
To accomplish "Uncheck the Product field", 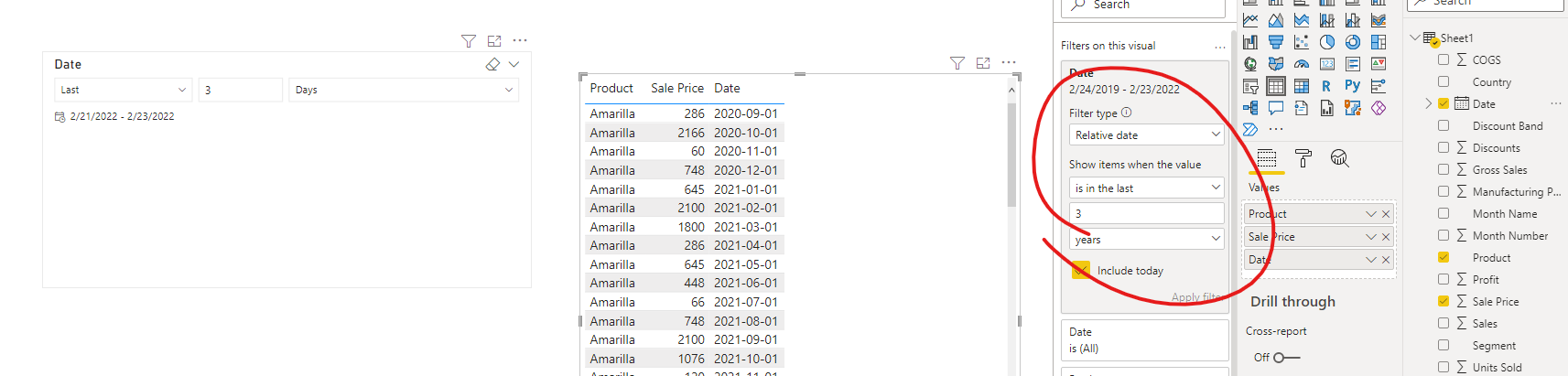I will pos(1444,257).
